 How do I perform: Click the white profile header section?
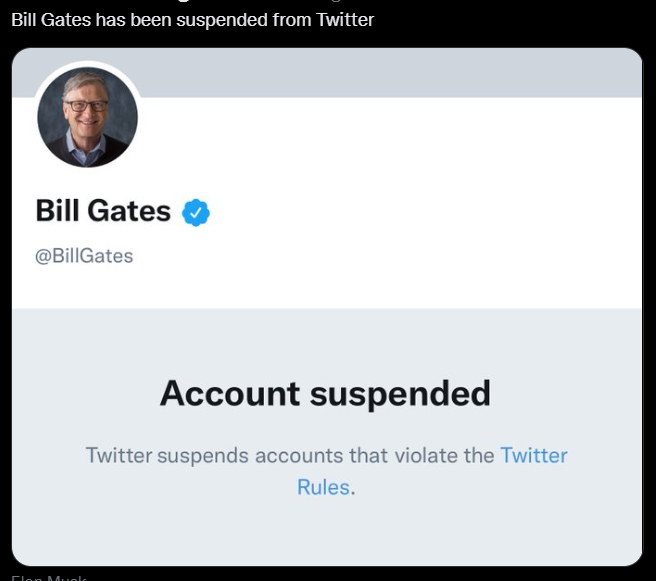coord(327,203)
